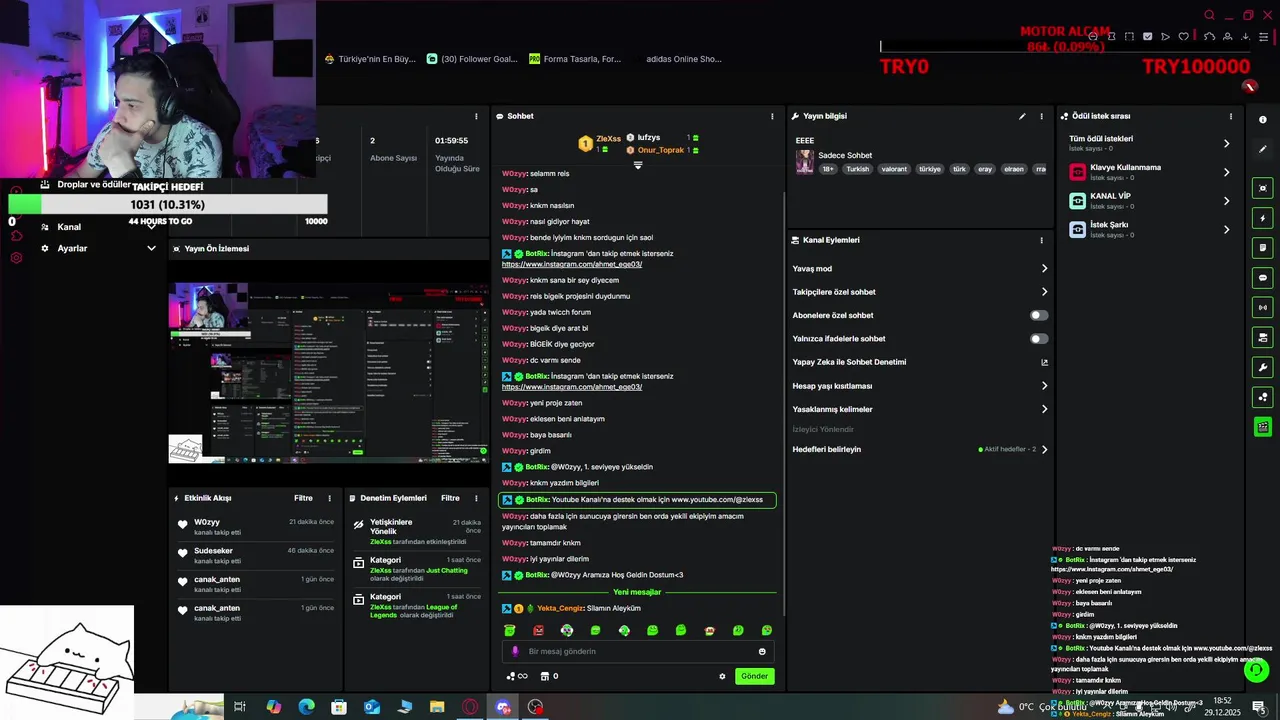Send chat message with Gönder button
The height and width of the screenshot is (720, 1280).
(755, 676)
